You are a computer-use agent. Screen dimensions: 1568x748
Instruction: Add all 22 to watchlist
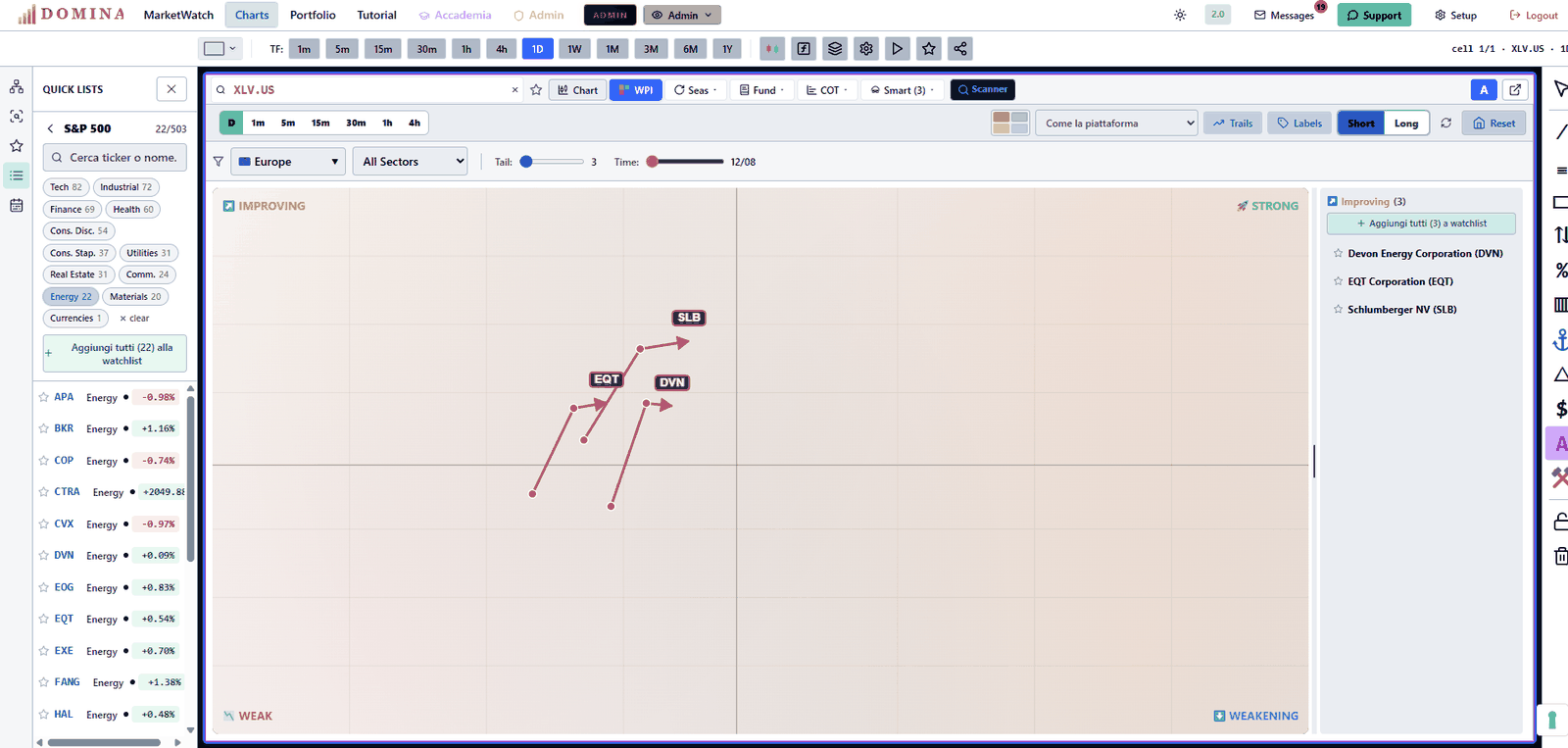point(115,354)
